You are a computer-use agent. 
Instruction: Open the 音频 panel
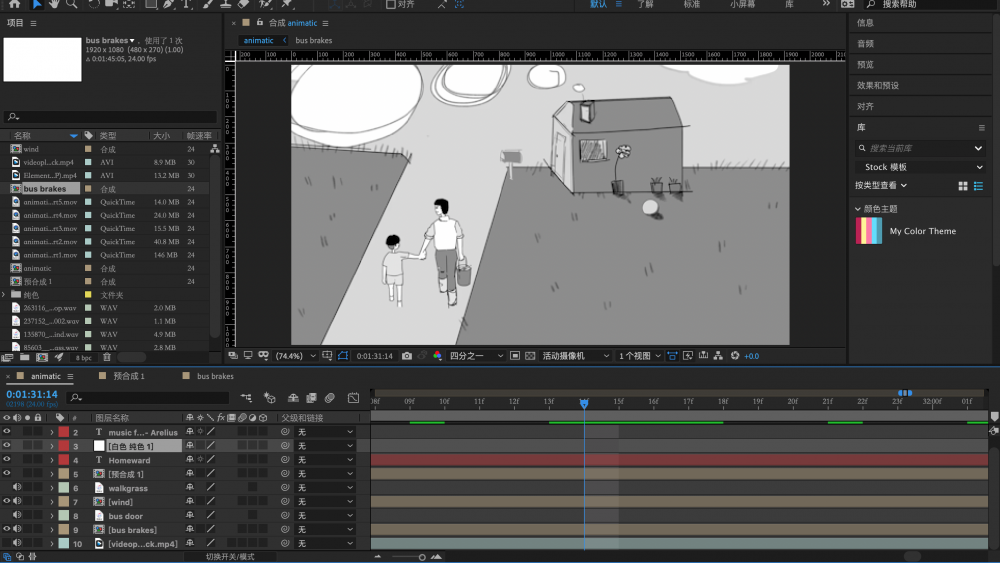[x=865, y=44]
